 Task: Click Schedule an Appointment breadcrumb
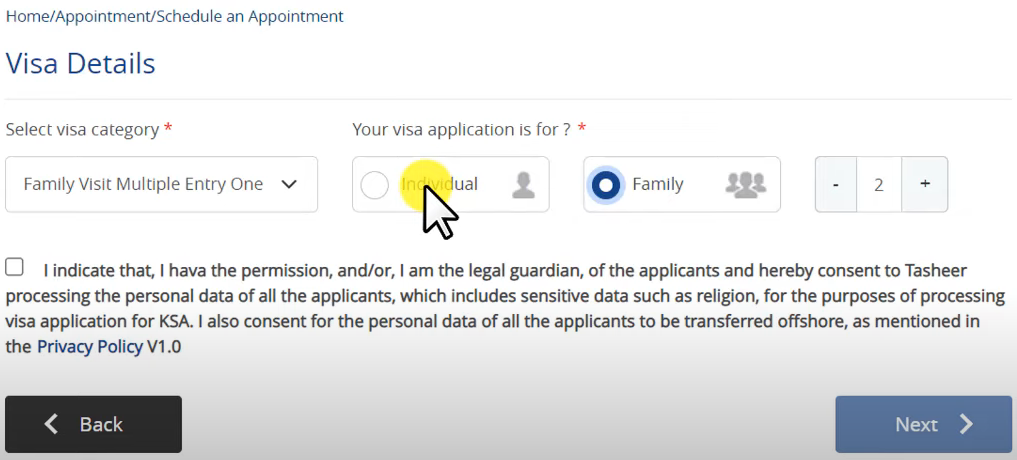point(250,16)
